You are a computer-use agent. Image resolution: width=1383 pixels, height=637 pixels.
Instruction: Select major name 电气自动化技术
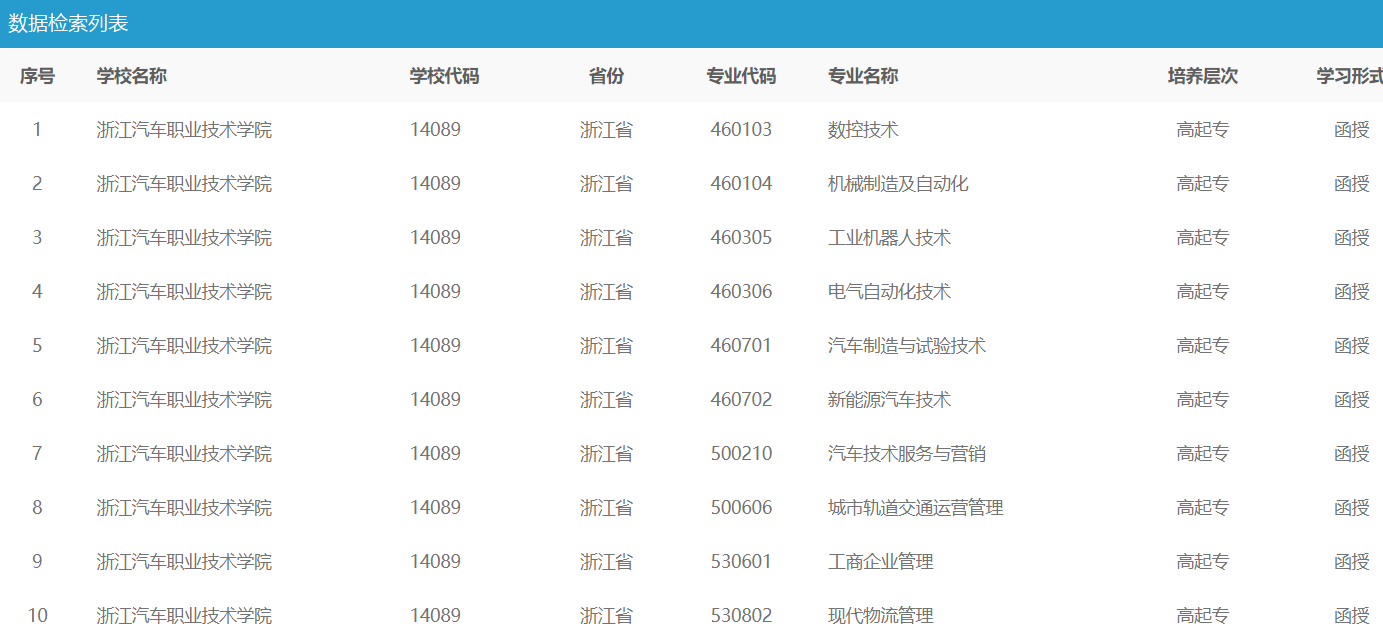[x=889, y=292]
